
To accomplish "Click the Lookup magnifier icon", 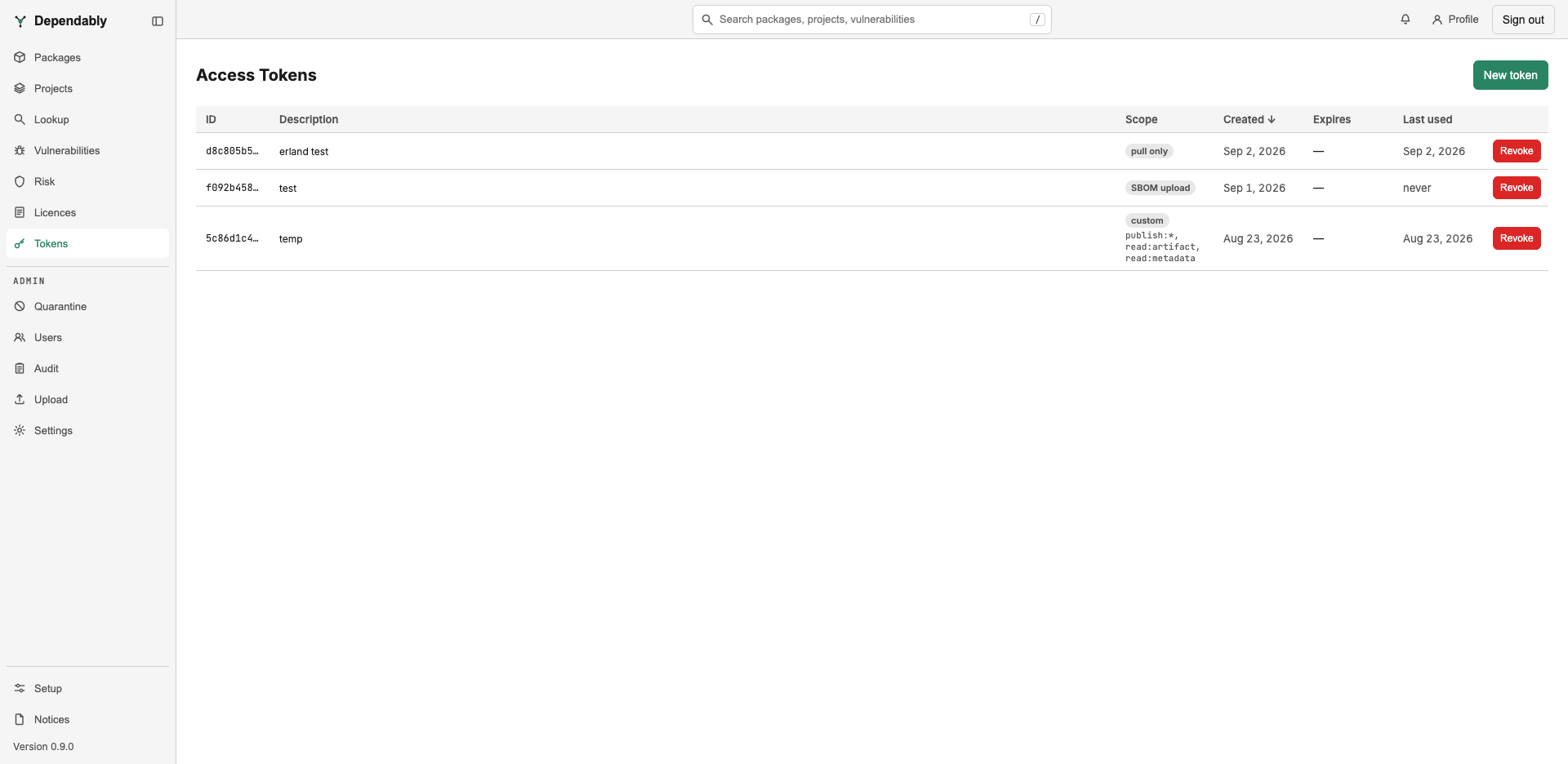I will [20, 119].
